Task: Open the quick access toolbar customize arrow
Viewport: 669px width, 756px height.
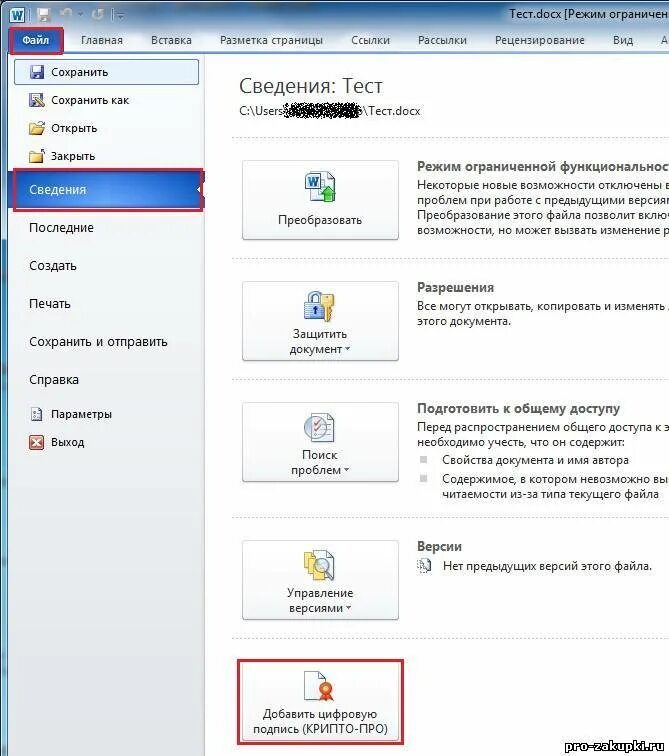Action: click(119, 16)
